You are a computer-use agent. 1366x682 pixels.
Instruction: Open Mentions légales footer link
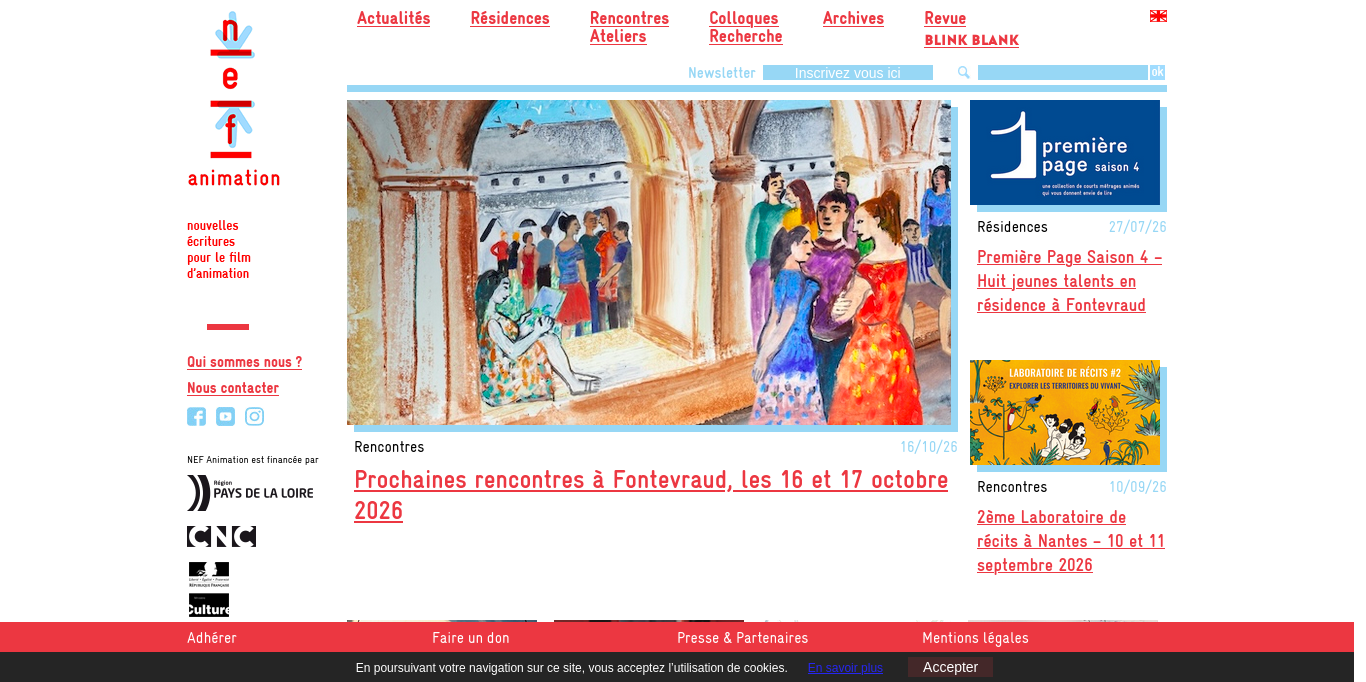(x=975, y=638)
